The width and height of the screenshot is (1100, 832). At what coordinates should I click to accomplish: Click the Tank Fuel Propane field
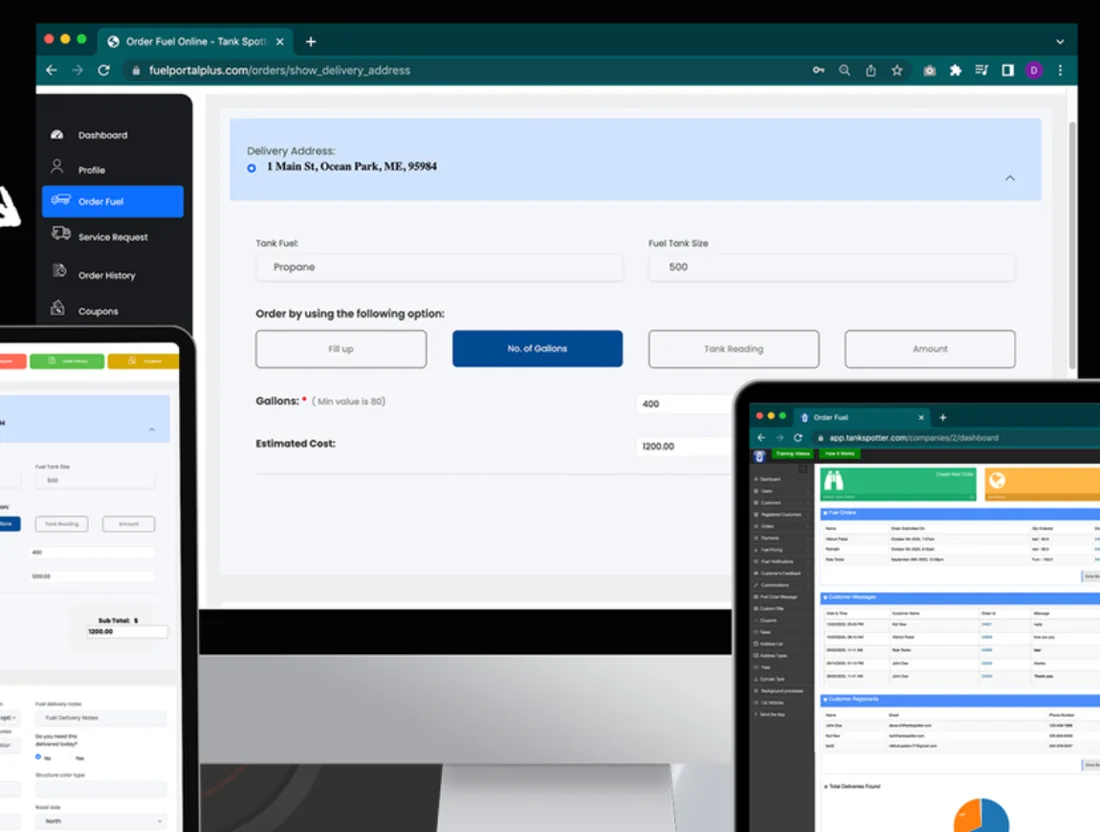439,267
